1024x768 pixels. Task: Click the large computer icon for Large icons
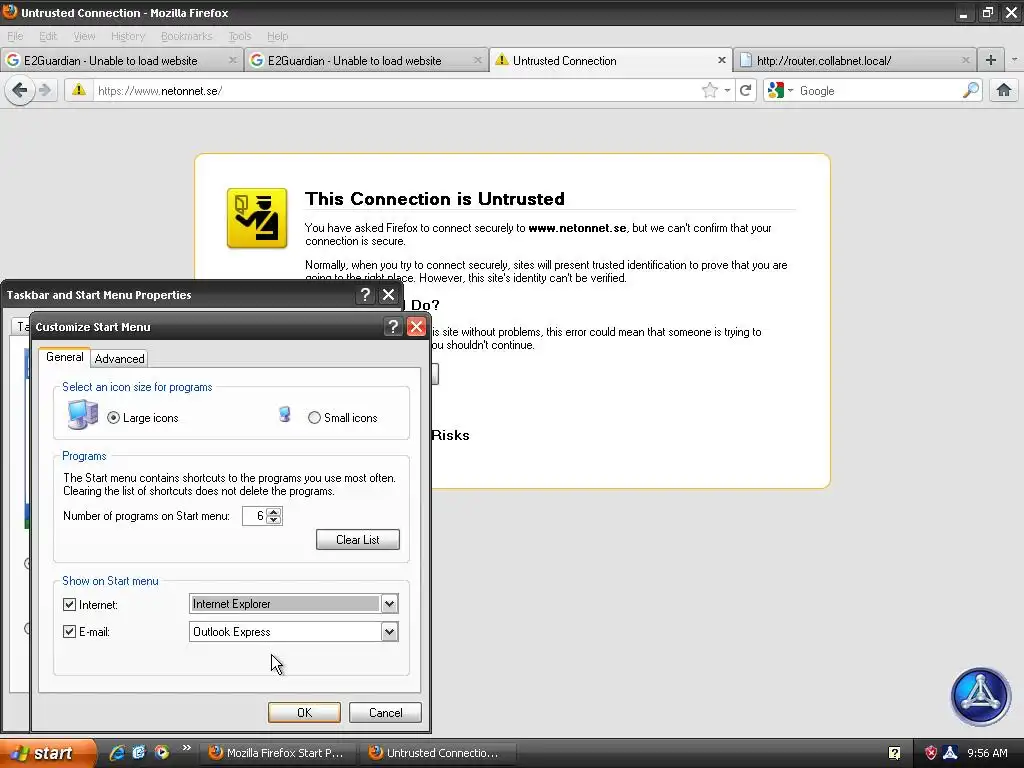coord(83,415)
